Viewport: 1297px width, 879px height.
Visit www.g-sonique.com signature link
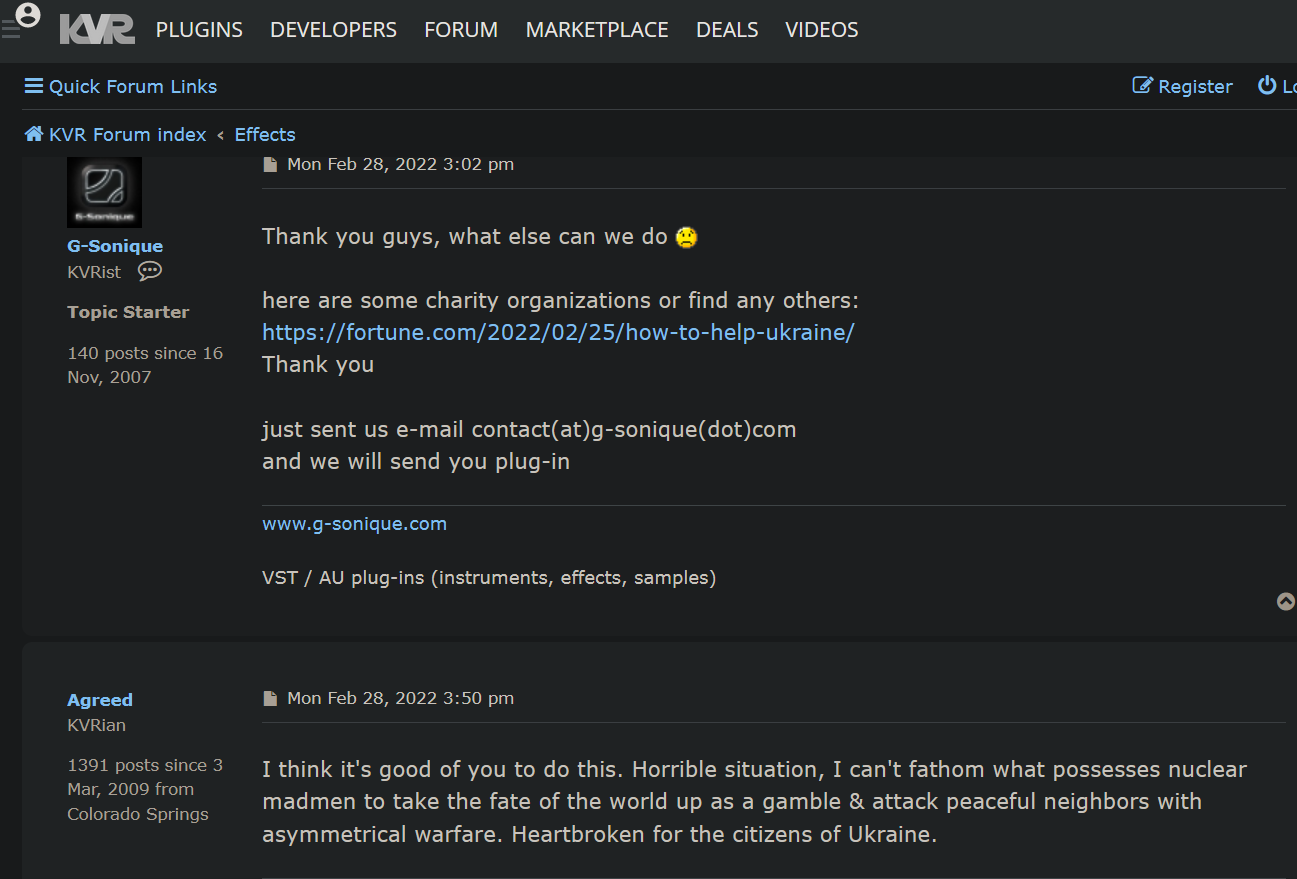click(x=354, y=524)
